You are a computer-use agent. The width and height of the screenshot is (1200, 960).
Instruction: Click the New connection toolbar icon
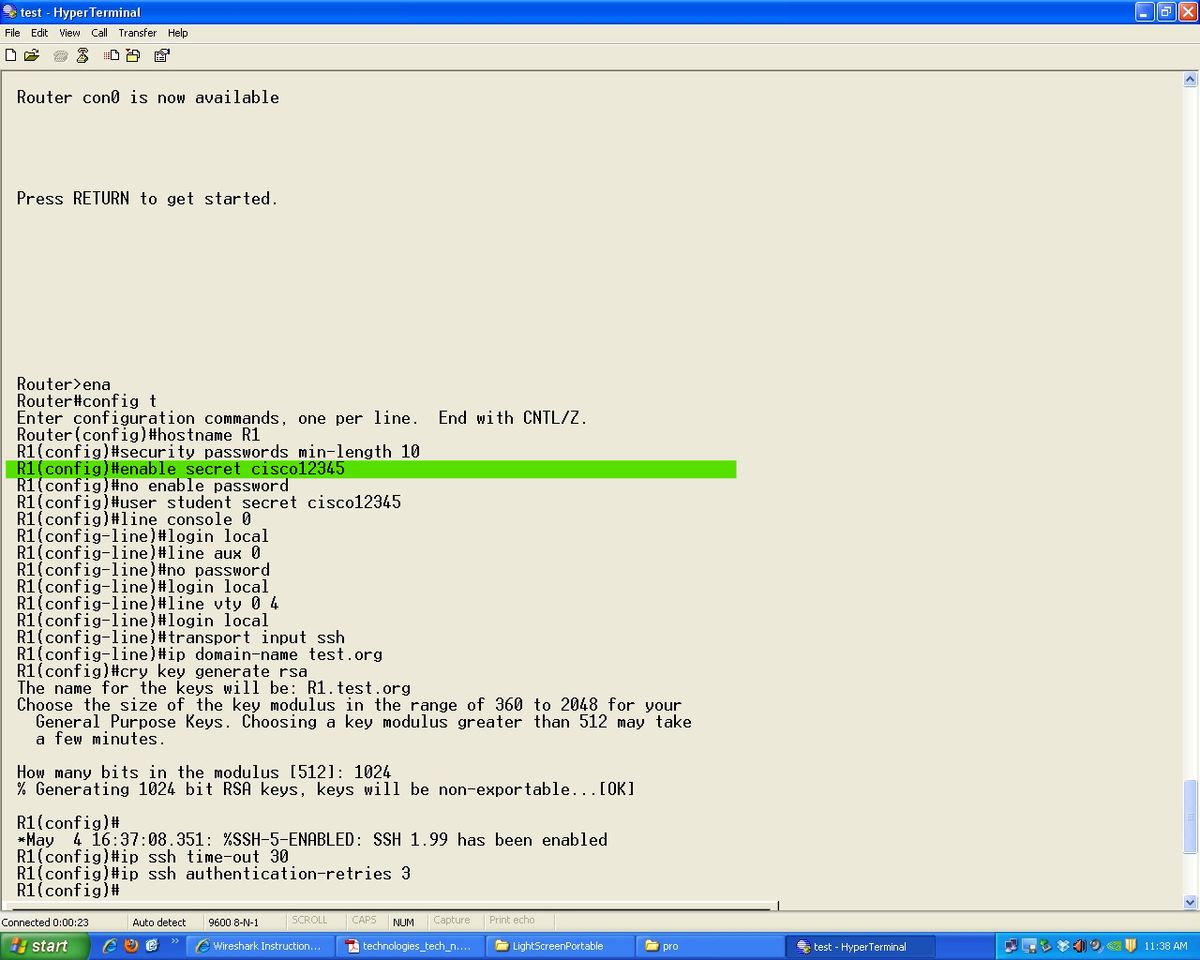11,56
